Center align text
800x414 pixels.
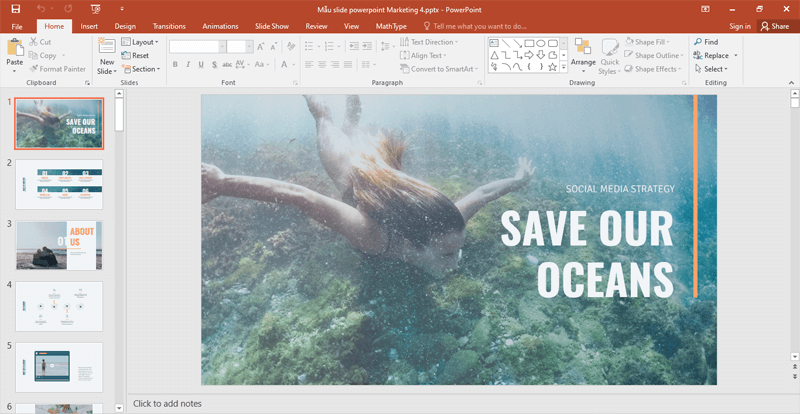click(x=322, y=64)
